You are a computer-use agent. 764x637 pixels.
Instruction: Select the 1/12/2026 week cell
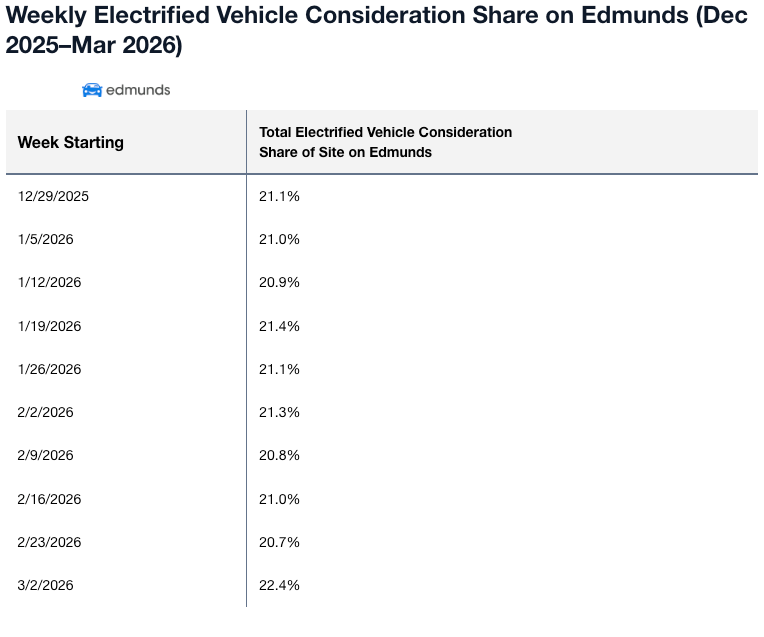(x=50, y=283)
